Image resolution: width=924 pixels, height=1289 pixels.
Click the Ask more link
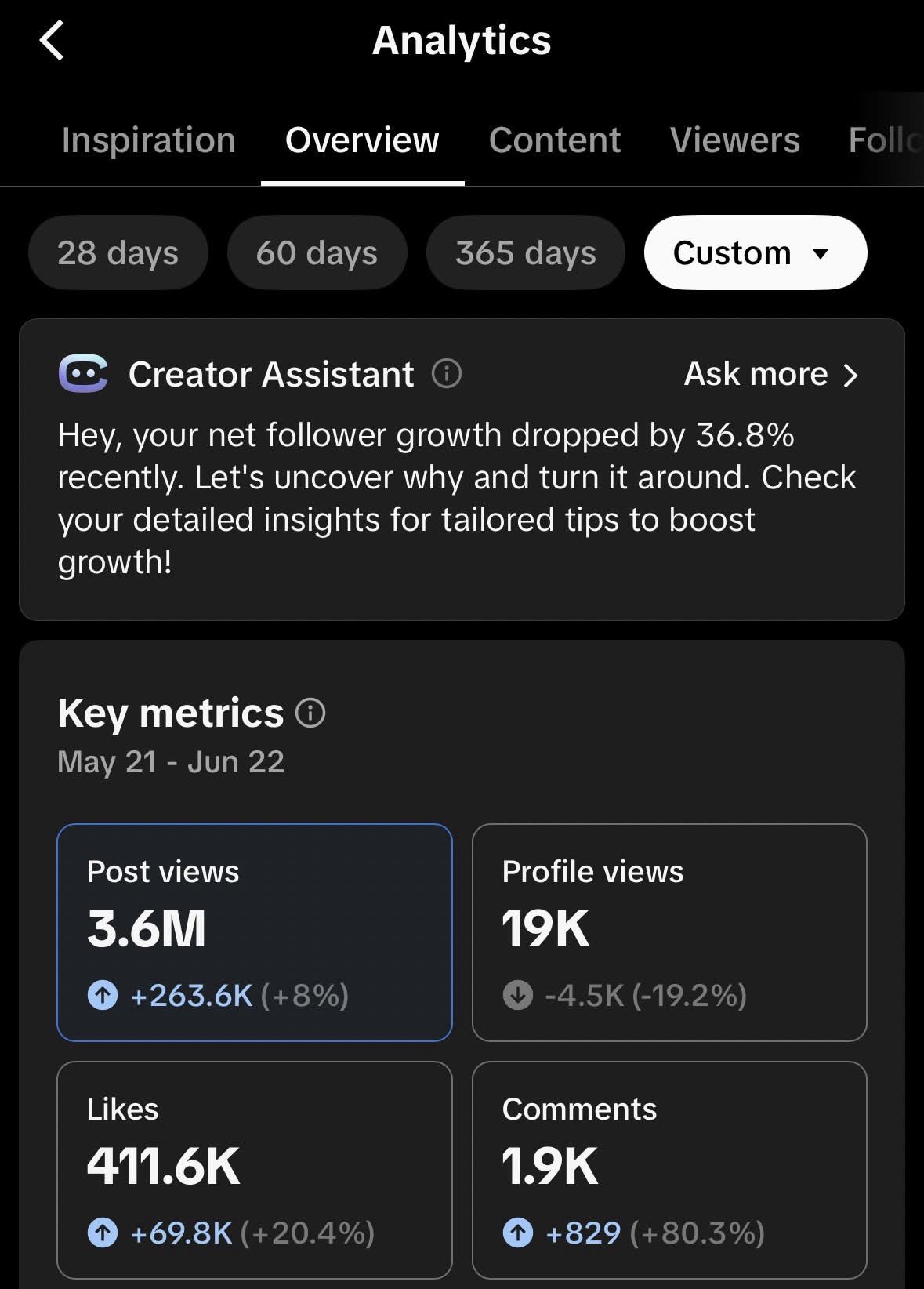click(772, 374)
